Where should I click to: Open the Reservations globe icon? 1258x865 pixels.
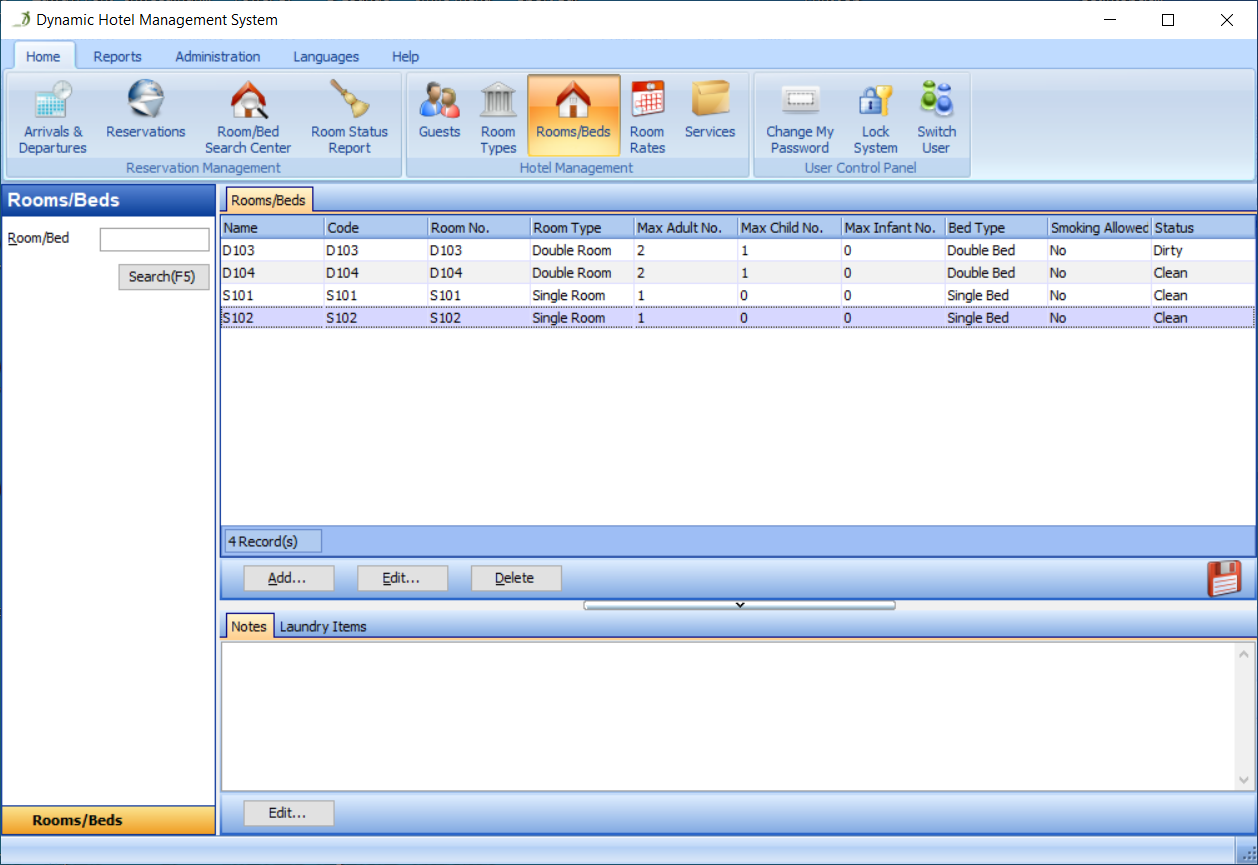tap(146, 109)
